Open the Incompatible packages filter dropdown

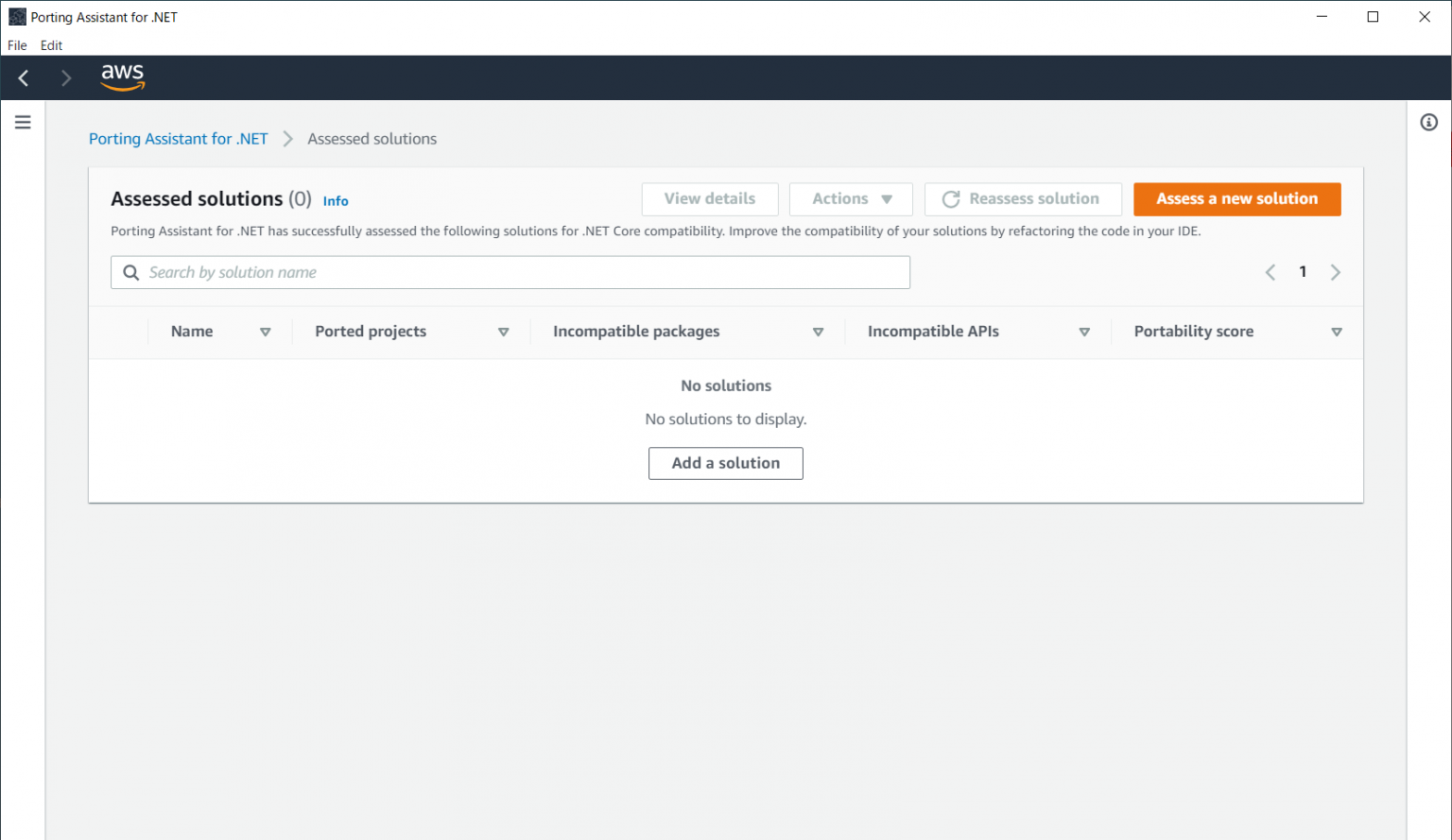pos(819,332)
